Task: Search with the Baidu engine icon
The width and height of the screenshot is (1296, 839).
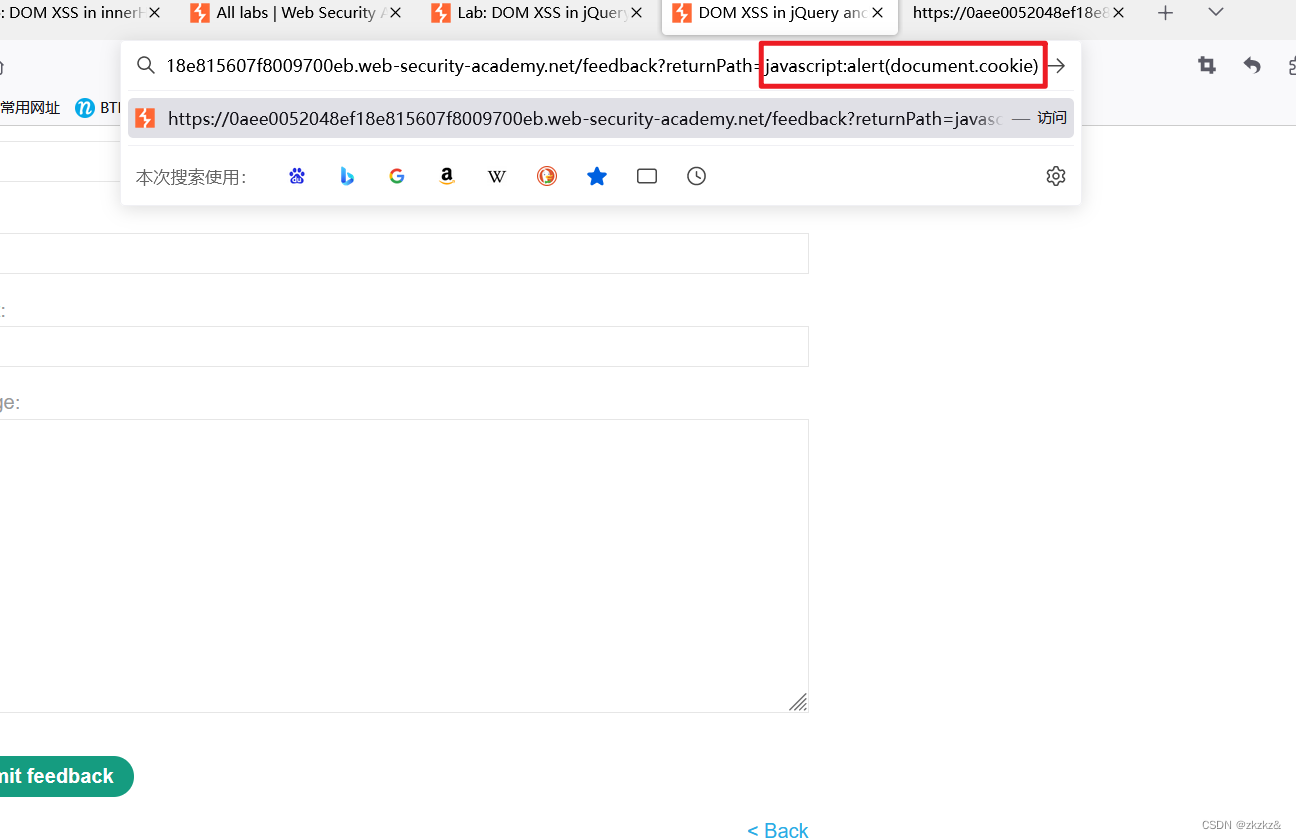Action: (296, 176)
